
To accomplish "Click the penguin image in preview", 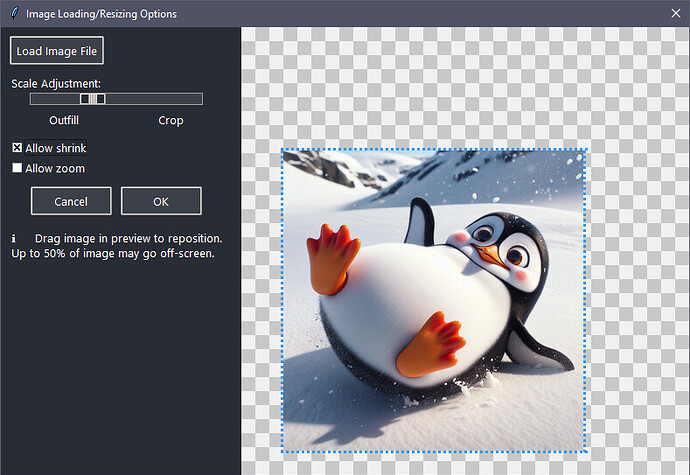I will (x=434, y=301).
